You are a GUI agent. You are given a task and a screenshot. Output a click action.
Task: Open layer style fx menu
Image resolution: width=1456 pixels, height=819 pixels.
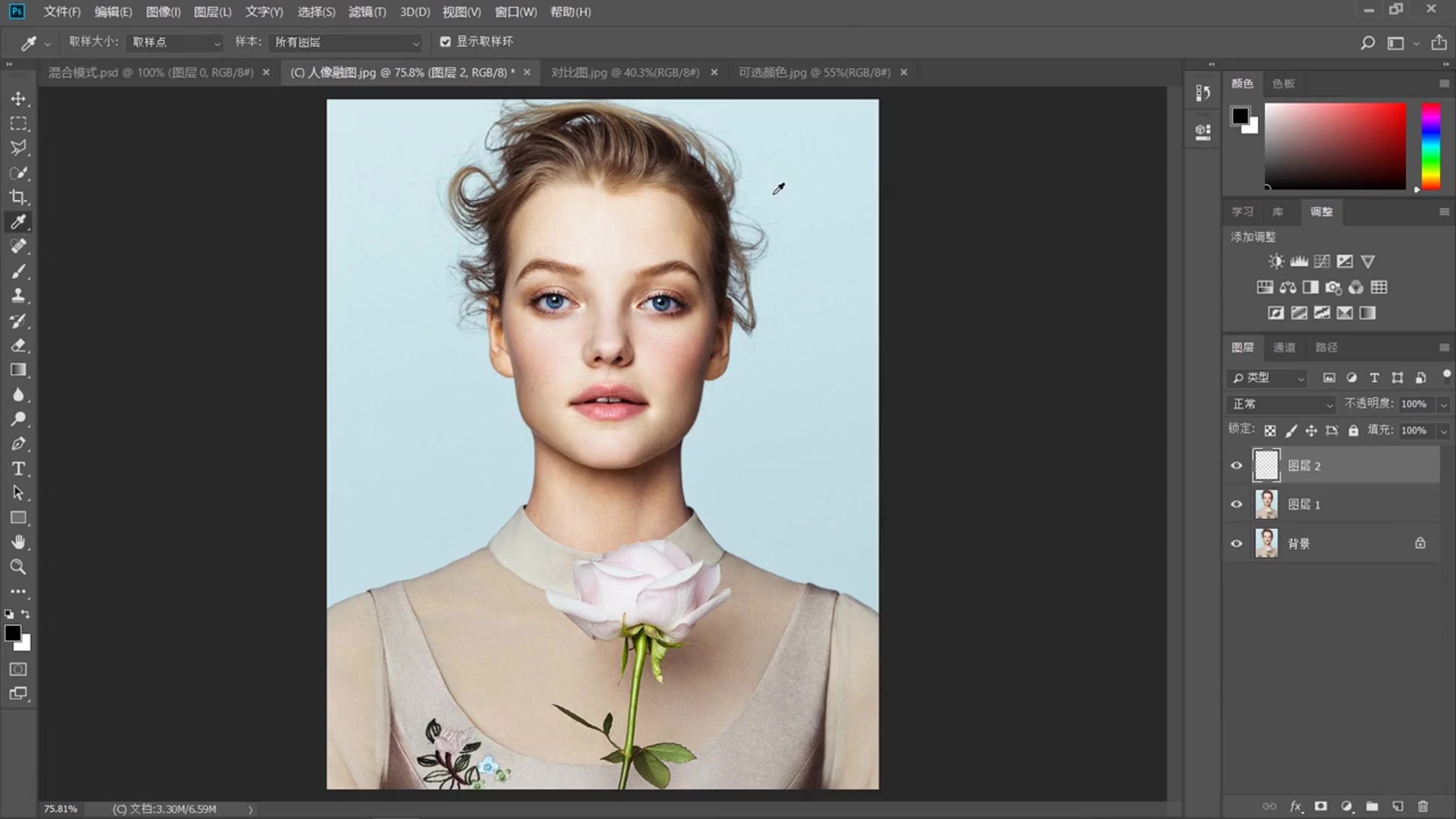[1296, 806]
